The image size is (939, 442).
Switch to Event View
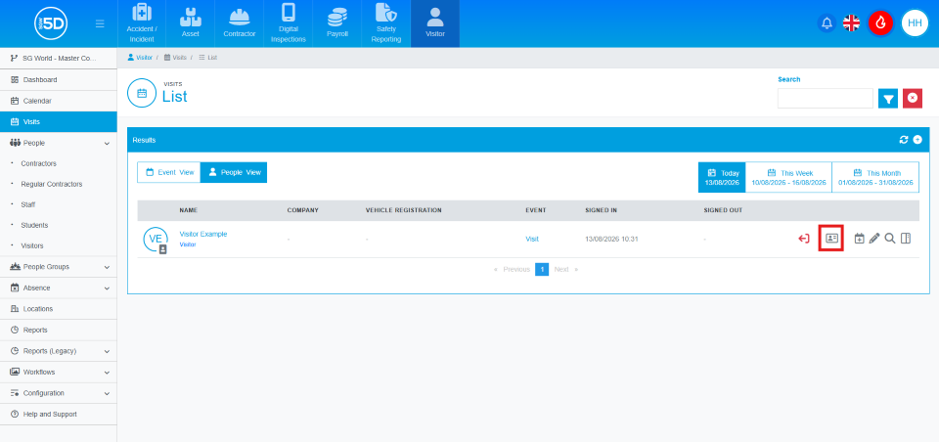(x=169, y=172)
